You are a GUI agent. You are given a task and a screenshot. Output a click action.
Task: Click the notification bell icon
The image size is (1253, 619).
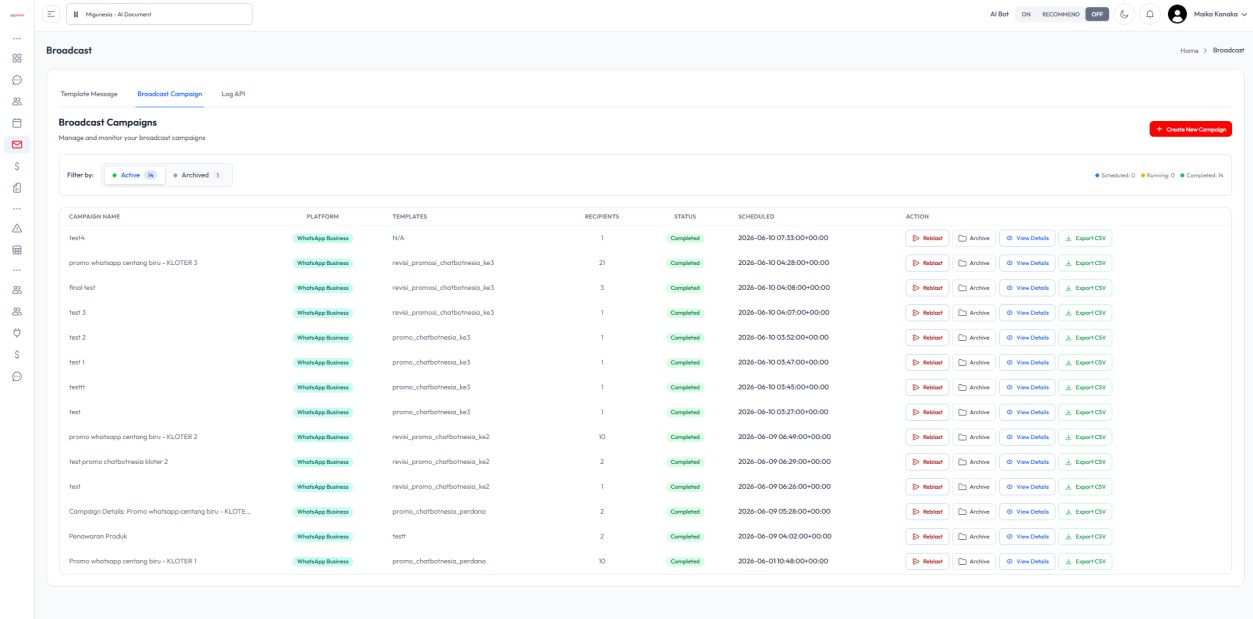[1150, 14]
